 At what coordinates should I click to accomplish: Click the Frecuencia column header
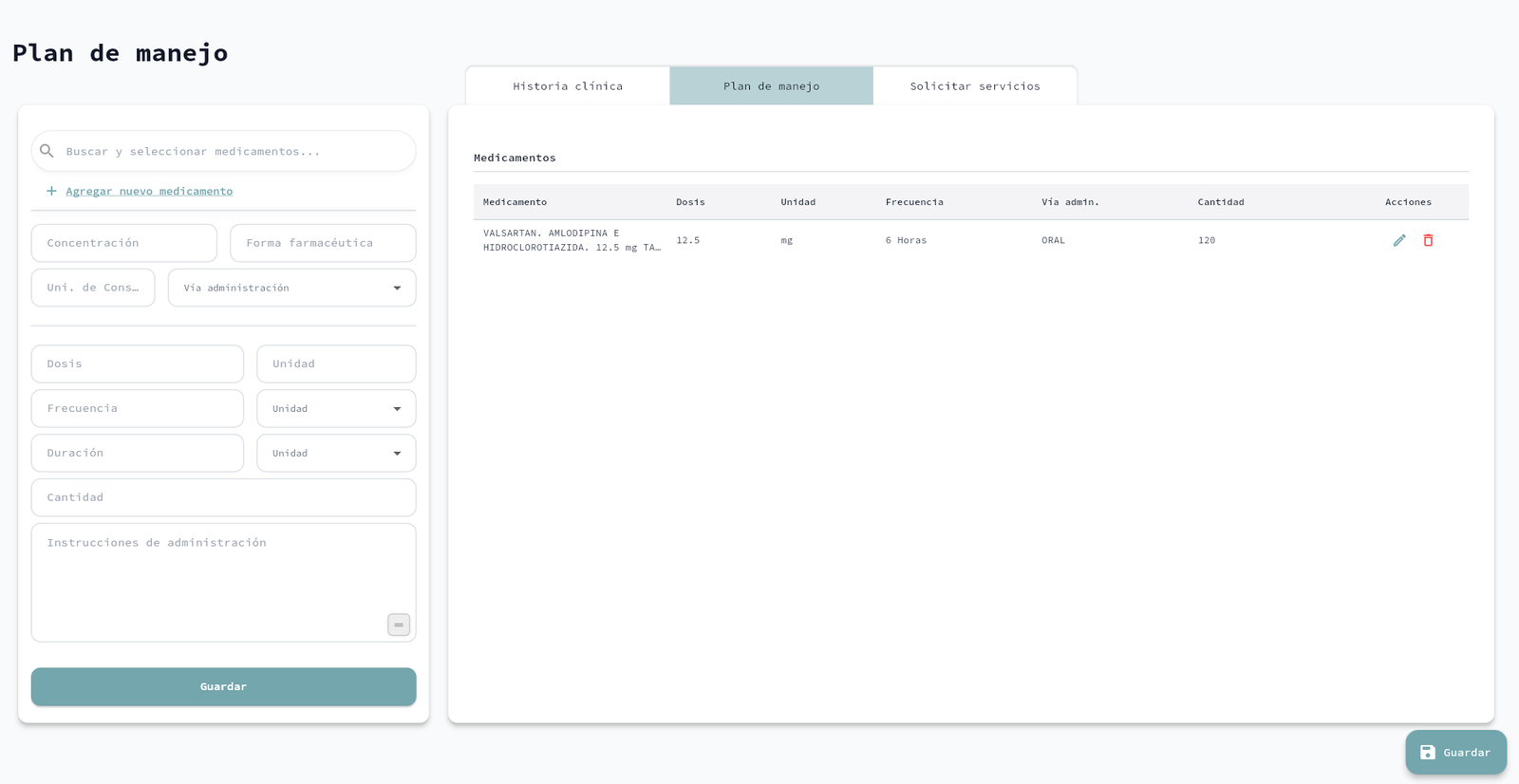(914, 202)
